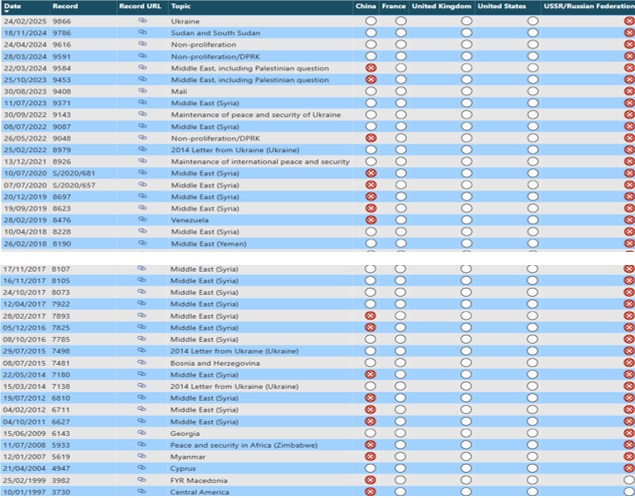Open record URL link for record 8107

pyautogui.click(x=141, y=268)
